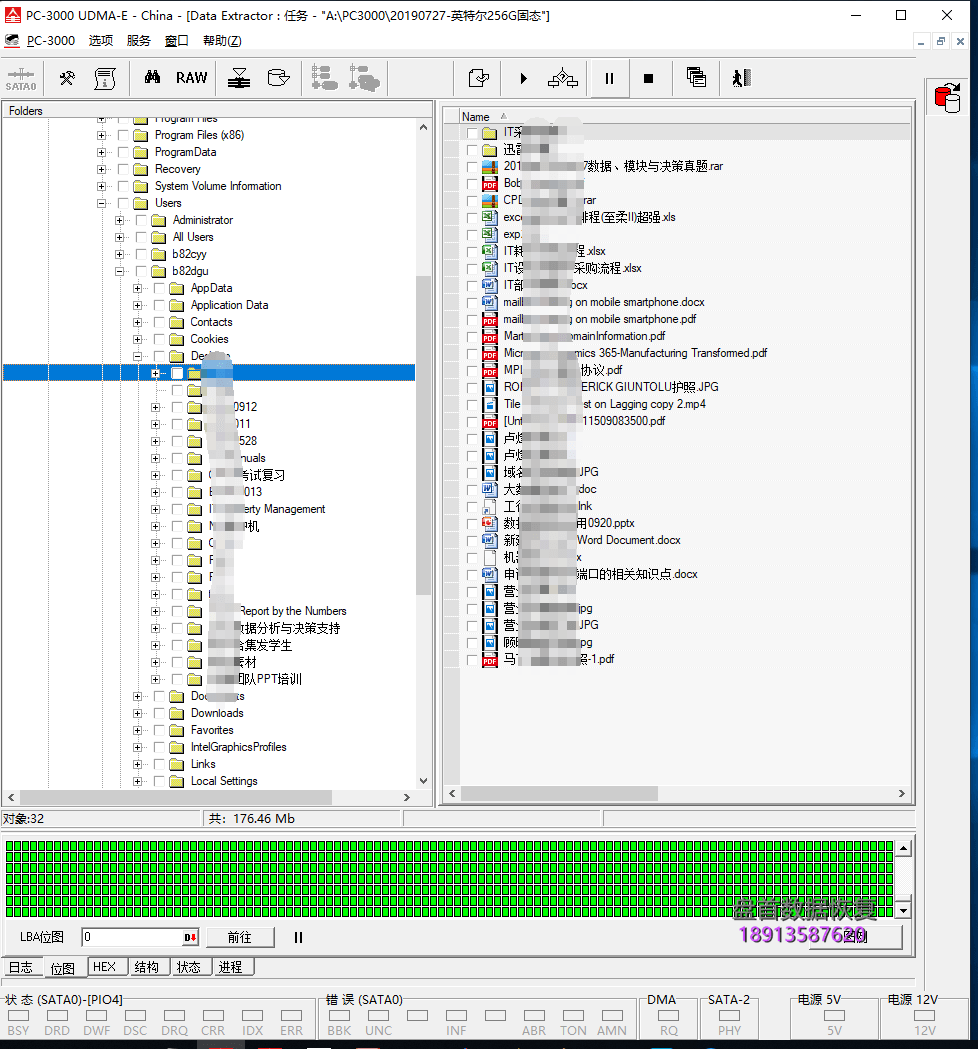Check the Recovery folder checkbox

tap(123, 169)
